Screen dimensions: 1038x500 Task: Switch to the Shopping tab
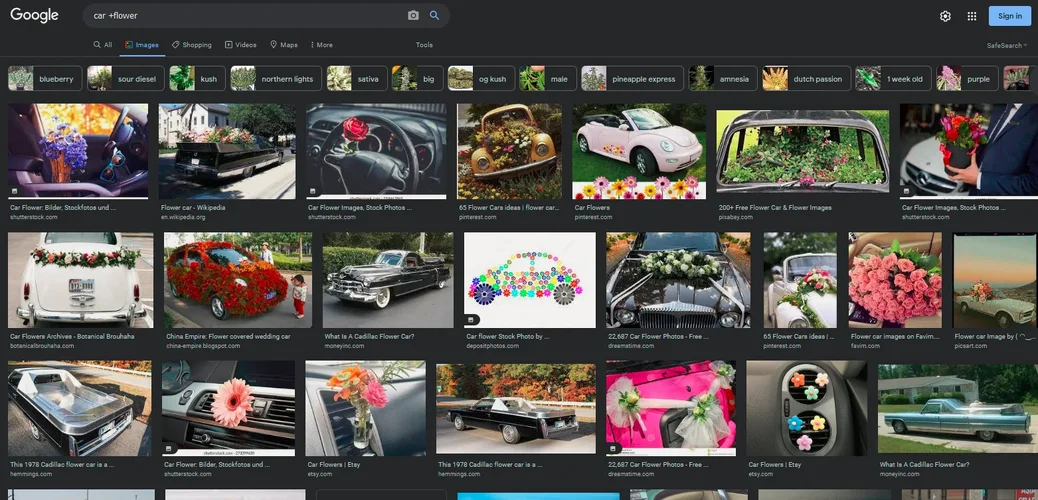(192, 45)
